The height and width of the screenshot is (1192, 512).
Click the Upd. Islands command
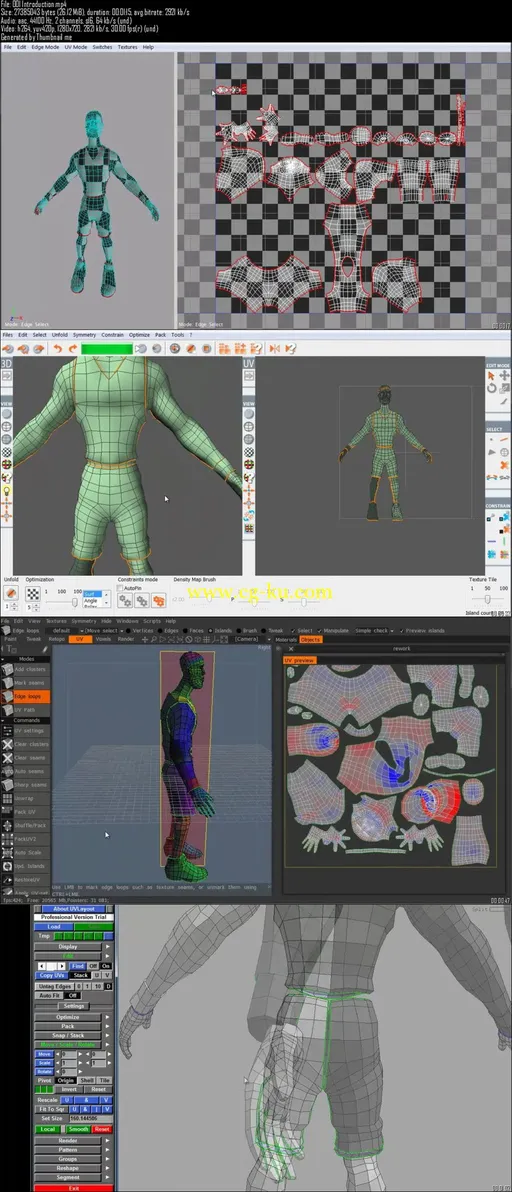click(26, 866)
